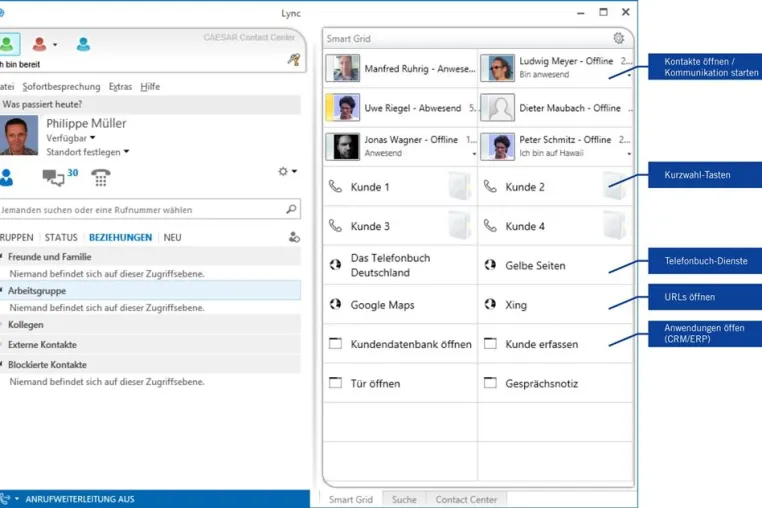
Task: Click the 'Was passiert heute?' note field
Action: pyautogui.click(x=150, y=105)
